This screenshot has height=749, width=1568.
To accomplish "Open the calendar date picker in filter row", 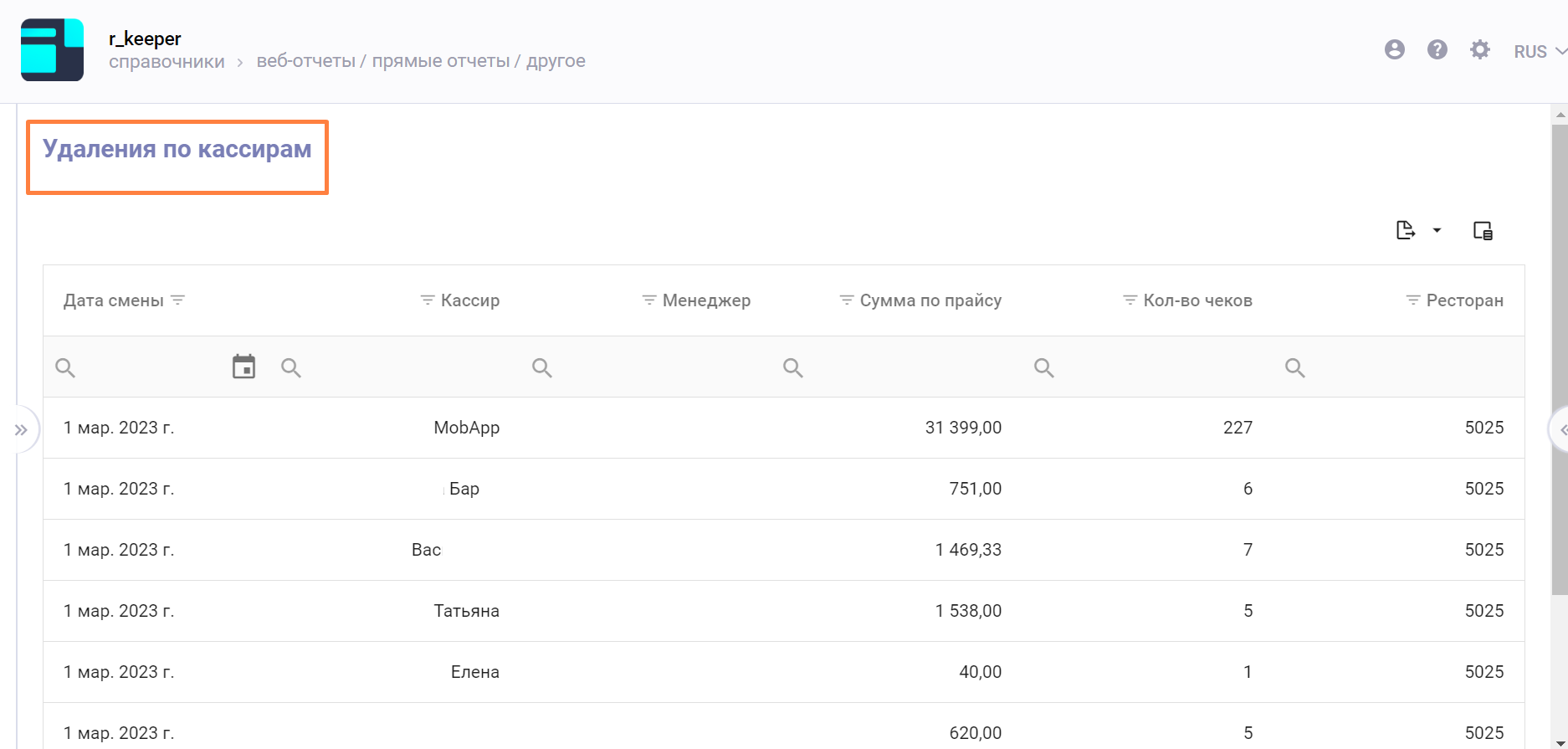I will [243, 367].
